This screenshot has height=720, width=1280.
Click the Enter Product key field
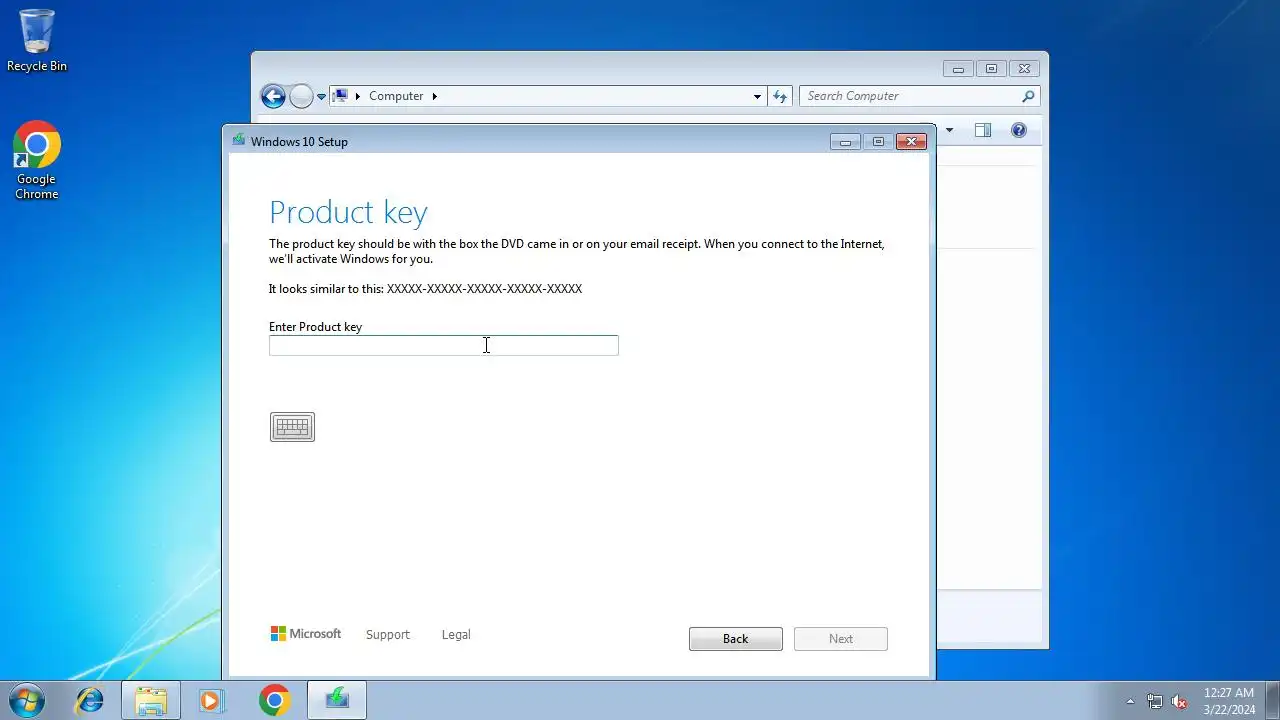[444, 345]
